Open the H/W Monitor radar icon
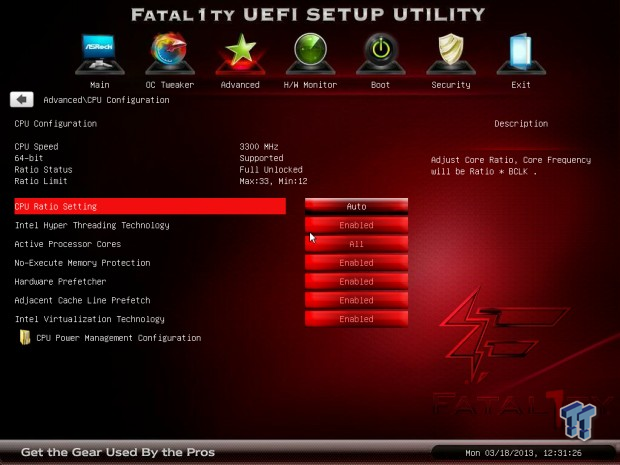The image size is (620, 465). 310,54
